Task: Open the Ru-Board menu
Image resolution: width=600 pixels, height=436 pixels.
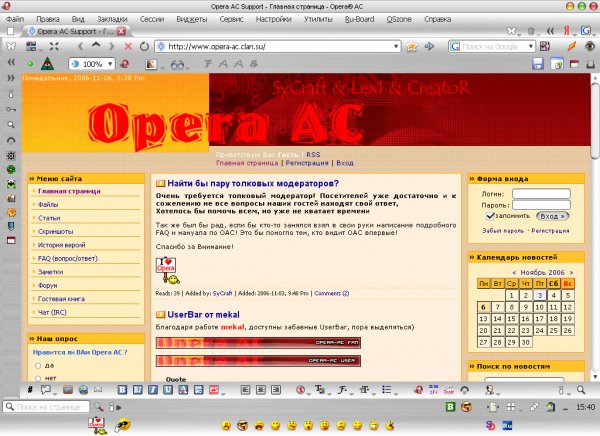Action: (x=359, y=19)
